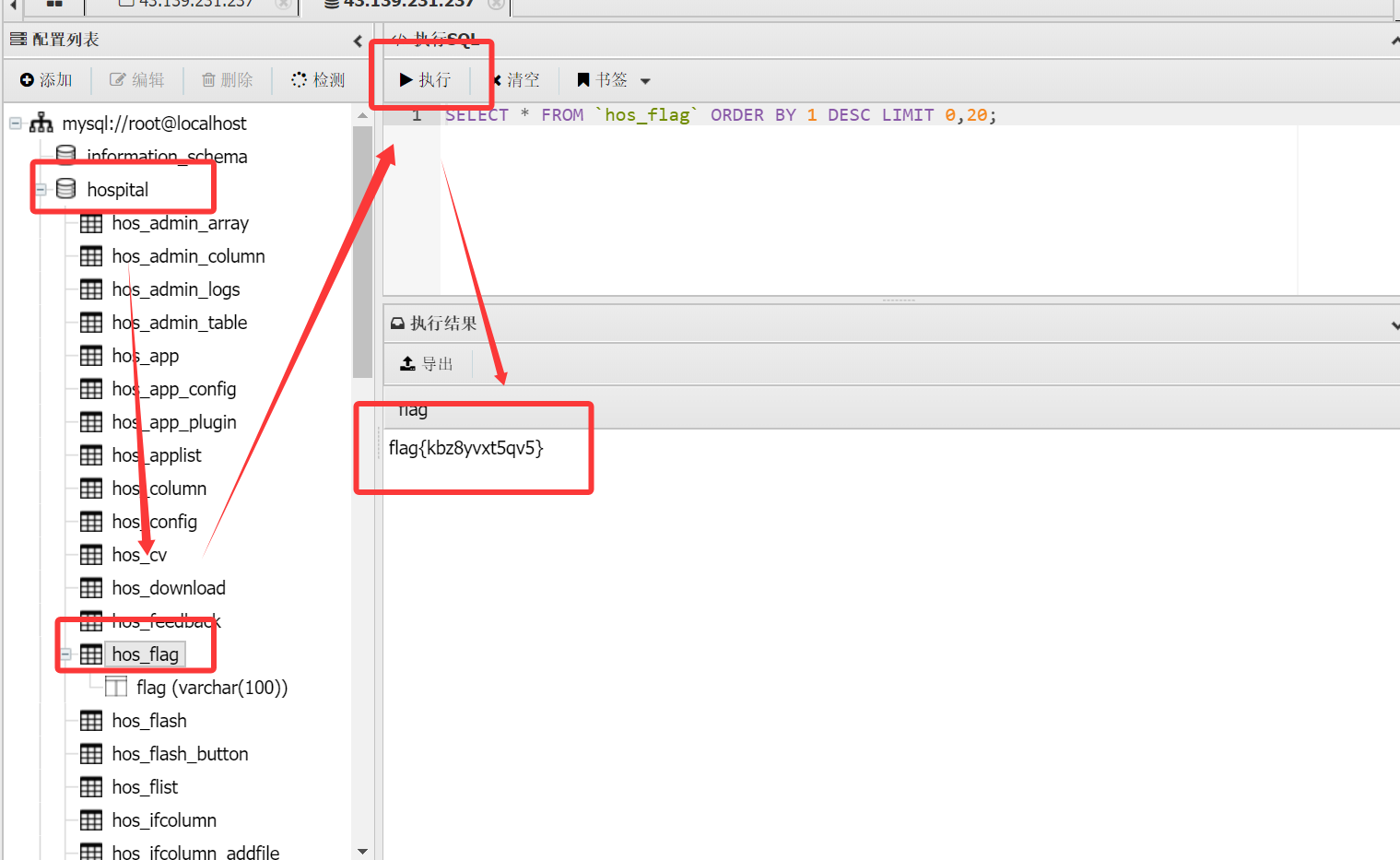
Task: Open the hos_download table
Action: [169, 588]
